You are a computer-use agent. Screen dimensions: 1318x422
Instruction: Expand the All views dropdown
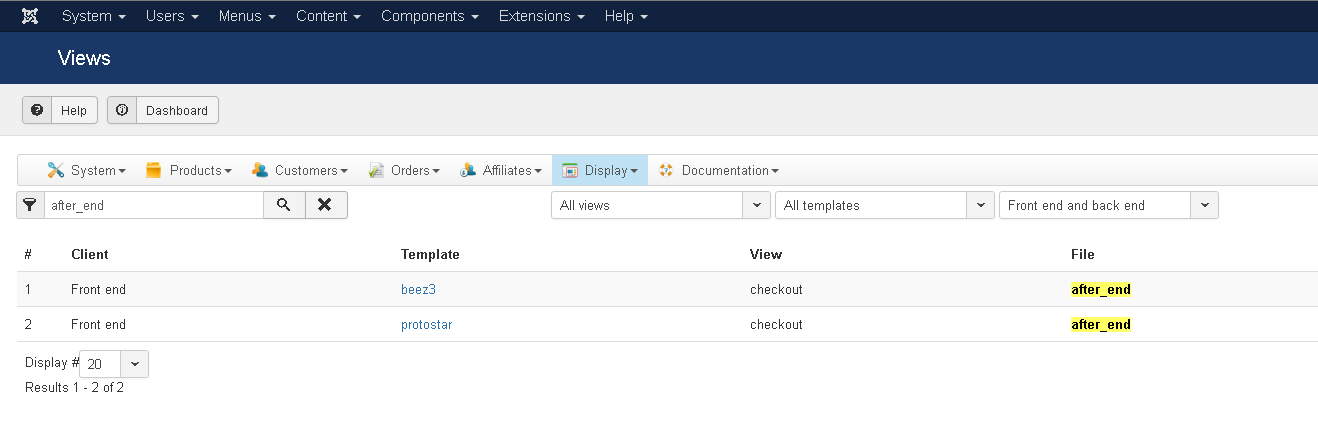(660, 205)
